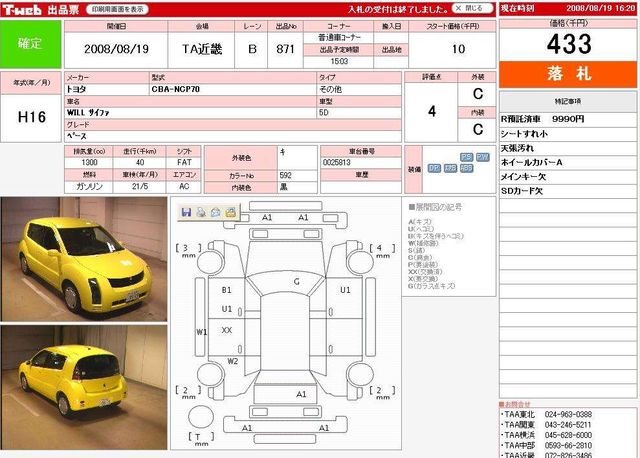The height and width of the screenshot is (458, 640).
Task: Click the B1 mark on damage diagram
Action: click(227, 290)
